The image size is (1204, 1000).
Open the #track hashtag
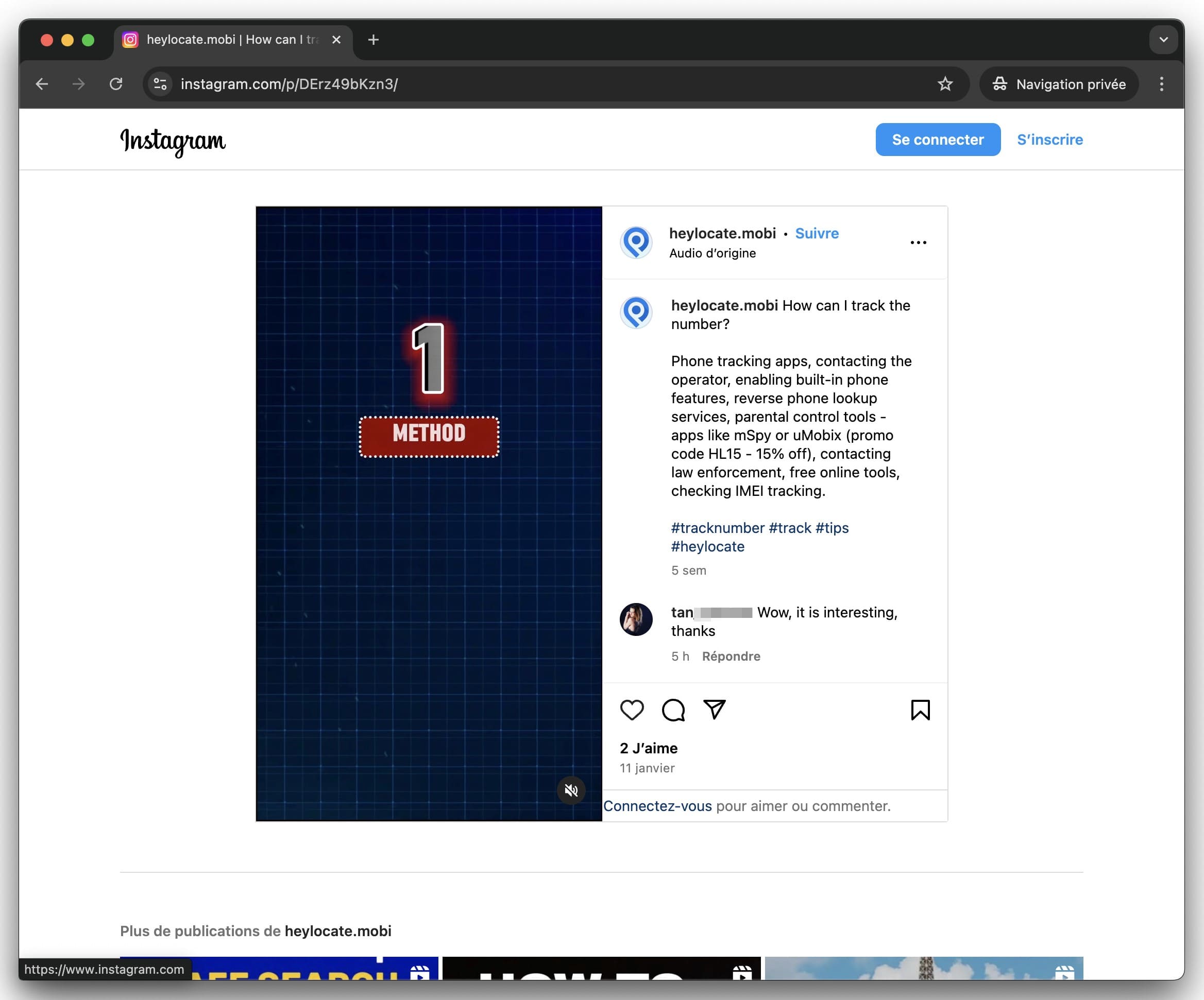click(x=789, y=528)
